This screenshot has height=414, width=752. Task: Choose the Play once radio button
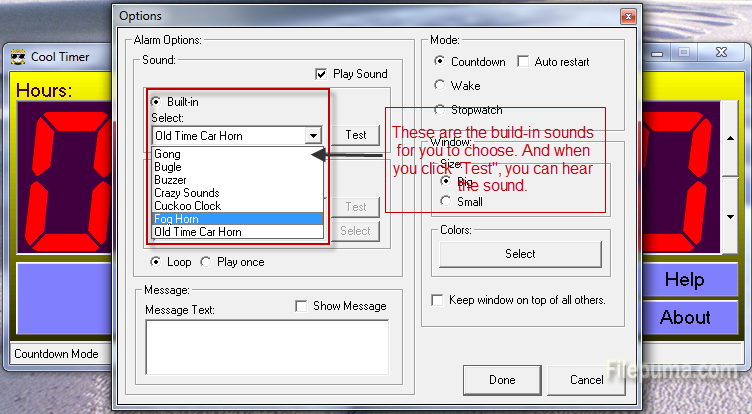206,262
